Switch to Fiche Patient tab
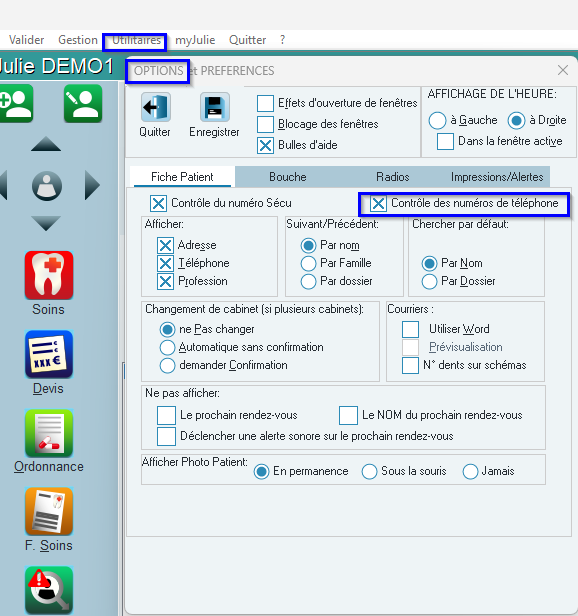This screenshot has height=616, width=578. (x=182, y=177)
